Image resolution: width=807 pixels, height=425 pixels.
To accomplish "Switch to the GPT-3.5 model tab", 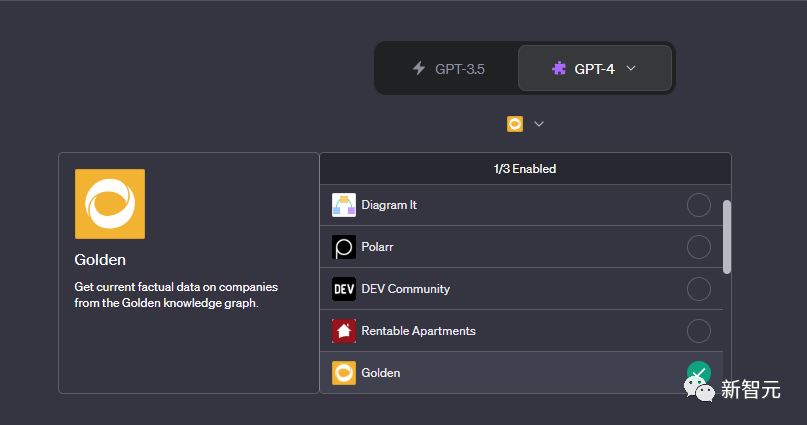I will (x=448, y=69).
